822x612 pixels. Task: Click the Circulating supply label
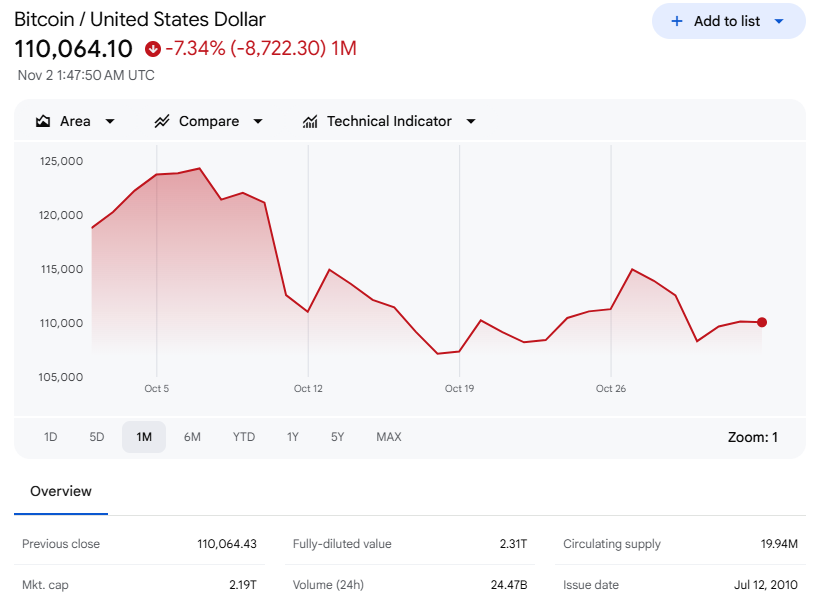tap(612, 544)
